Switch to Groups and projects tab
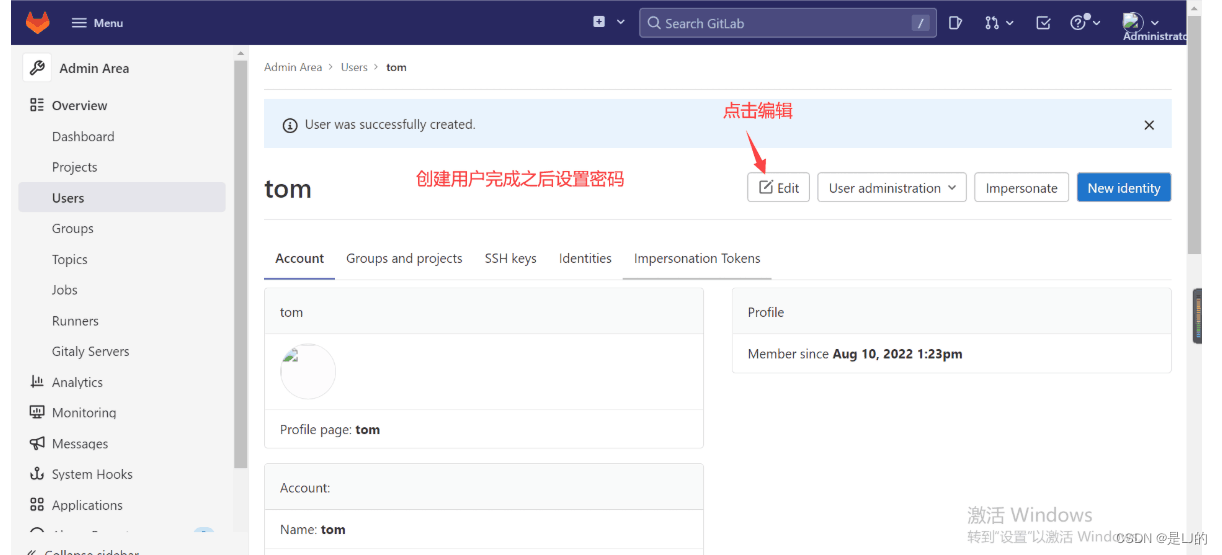The width and height of the screenshot is (1222, 555). click(x=404, y=258)
